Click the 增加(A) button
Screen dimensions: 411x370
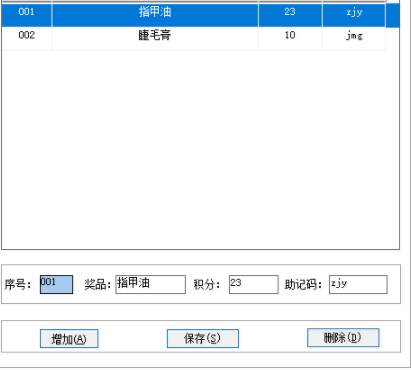click(69, 338)
